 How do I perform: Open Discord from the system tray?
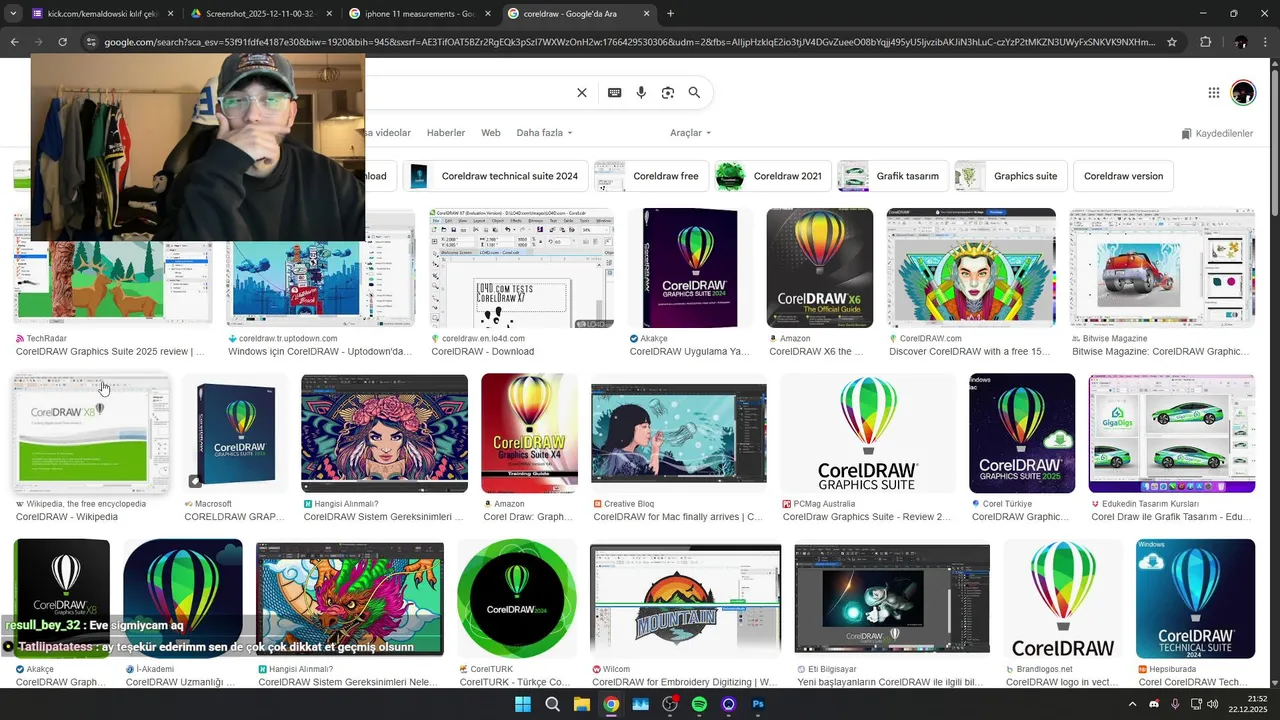tap(1154, 704)
